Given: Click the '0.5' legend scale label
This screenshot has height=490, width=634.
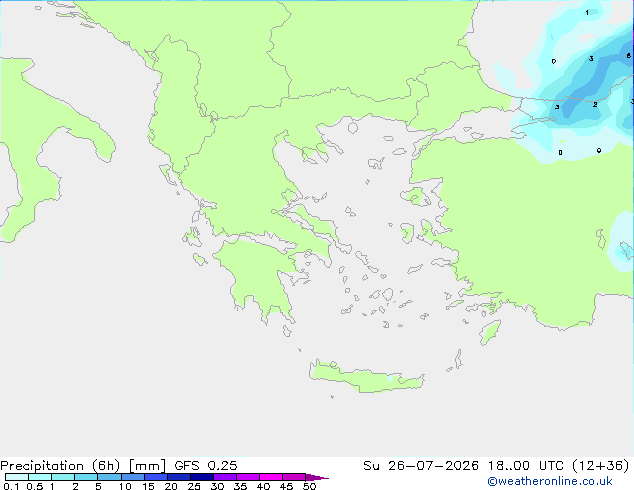Looking at the screenshot, I should 34,486.
